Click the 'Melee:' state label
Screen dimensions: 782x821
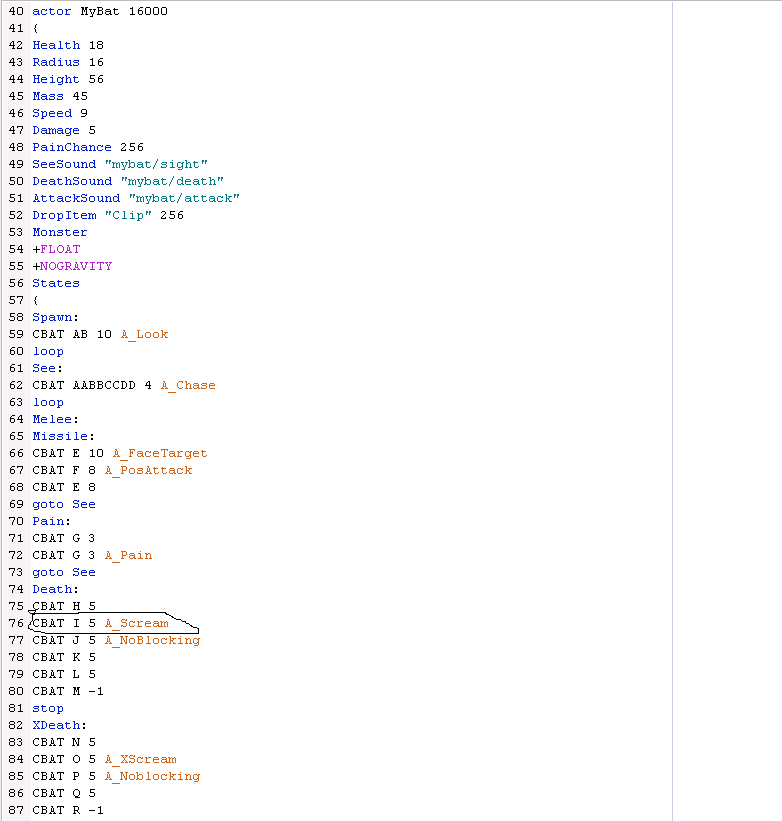[x=55, y=419]
